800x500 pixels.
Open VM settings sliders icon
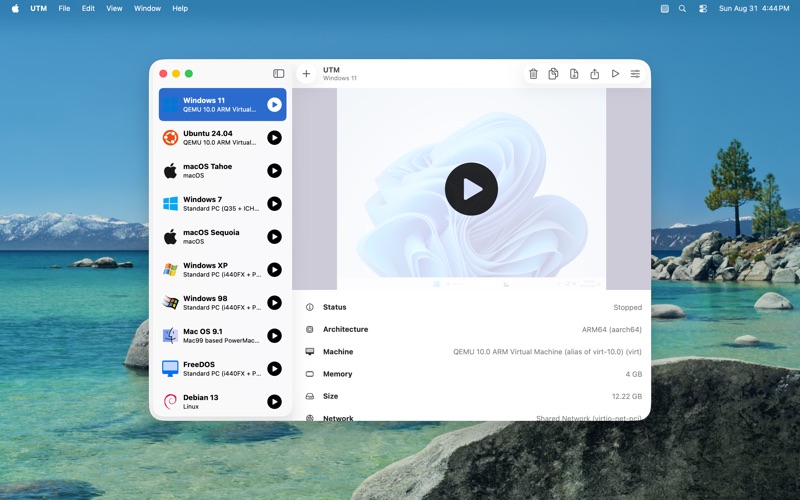[x=635, y=74]
